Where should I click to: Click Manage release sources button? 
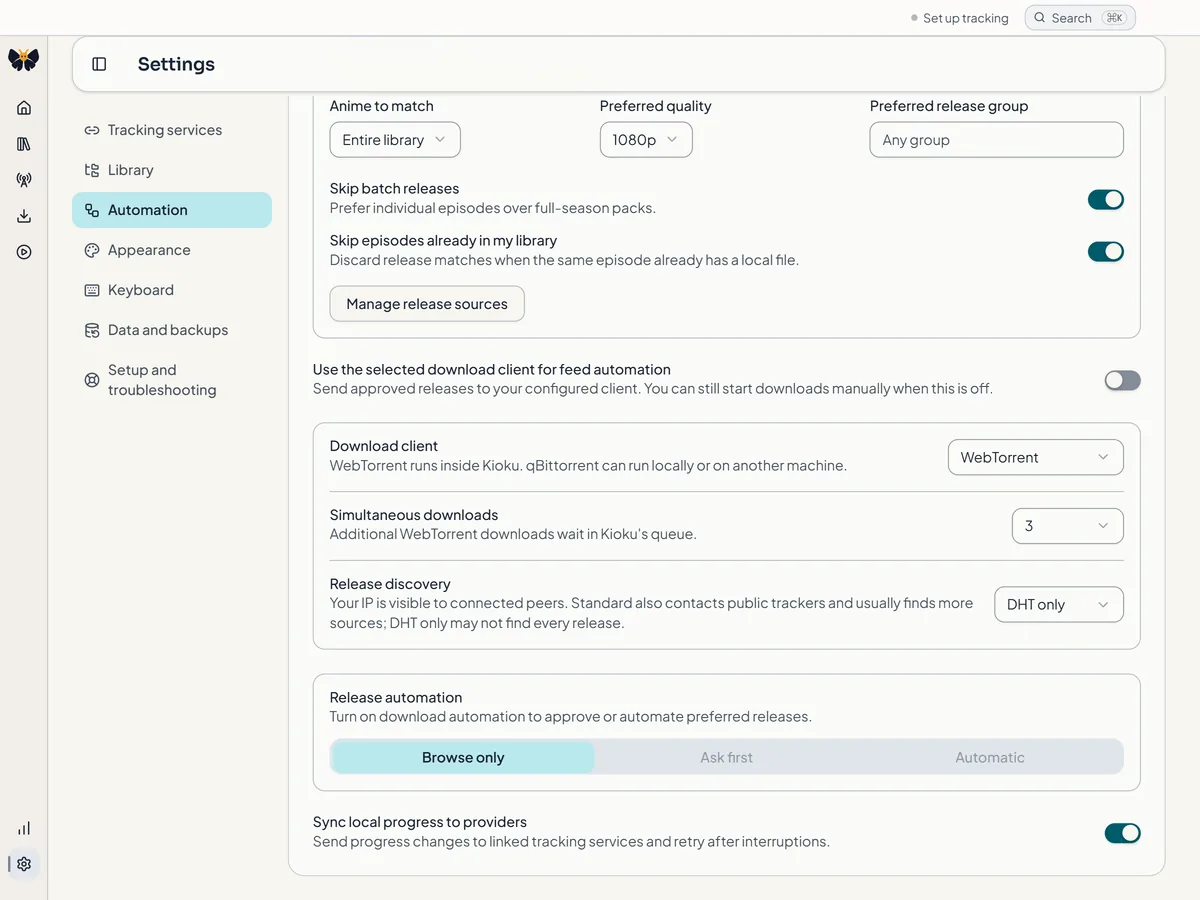[427, 304]
